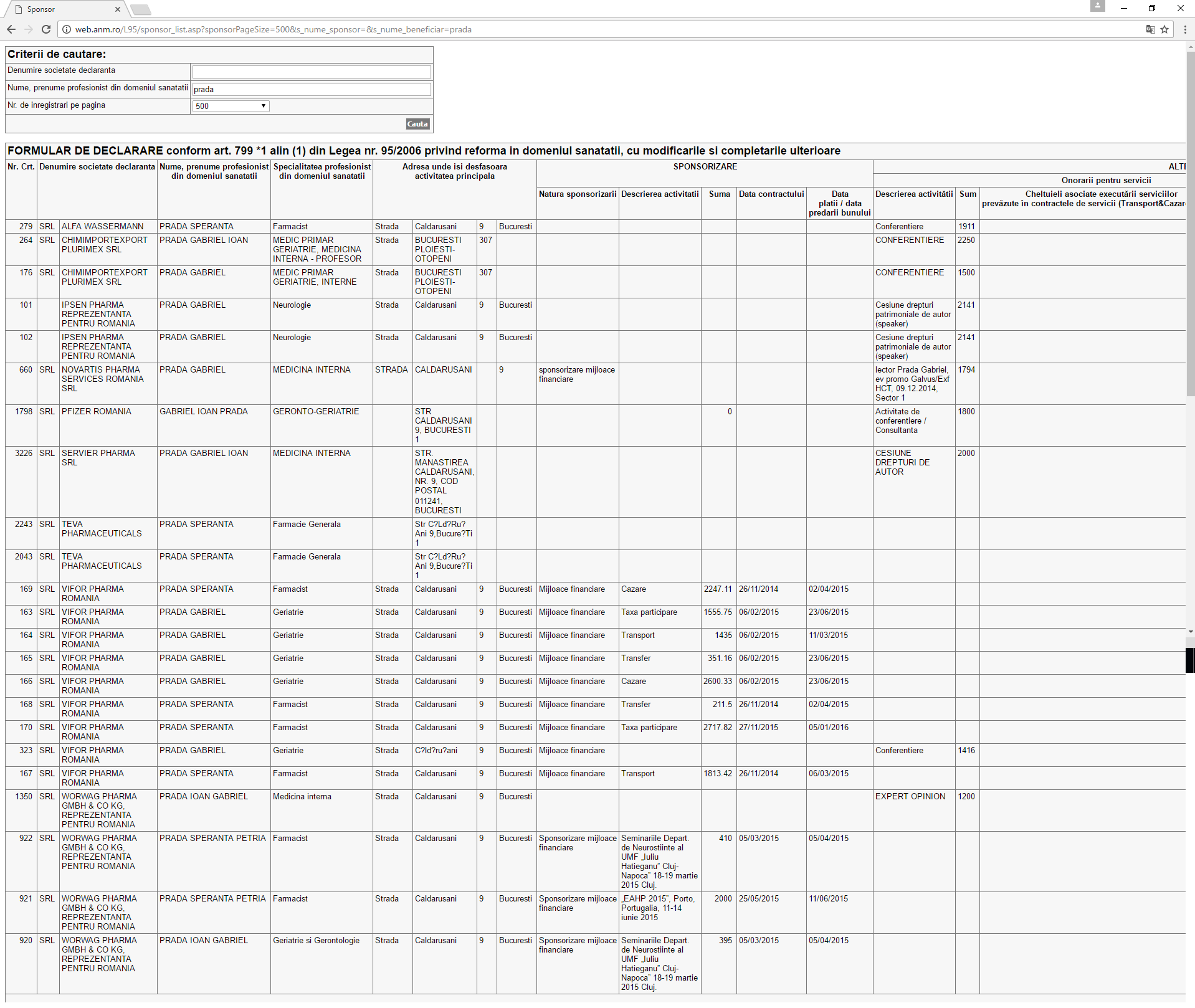This screenshot has height=1008, width=1195.
Task: Bookmark this page with star icon
Action: (x=1164, y=29)
